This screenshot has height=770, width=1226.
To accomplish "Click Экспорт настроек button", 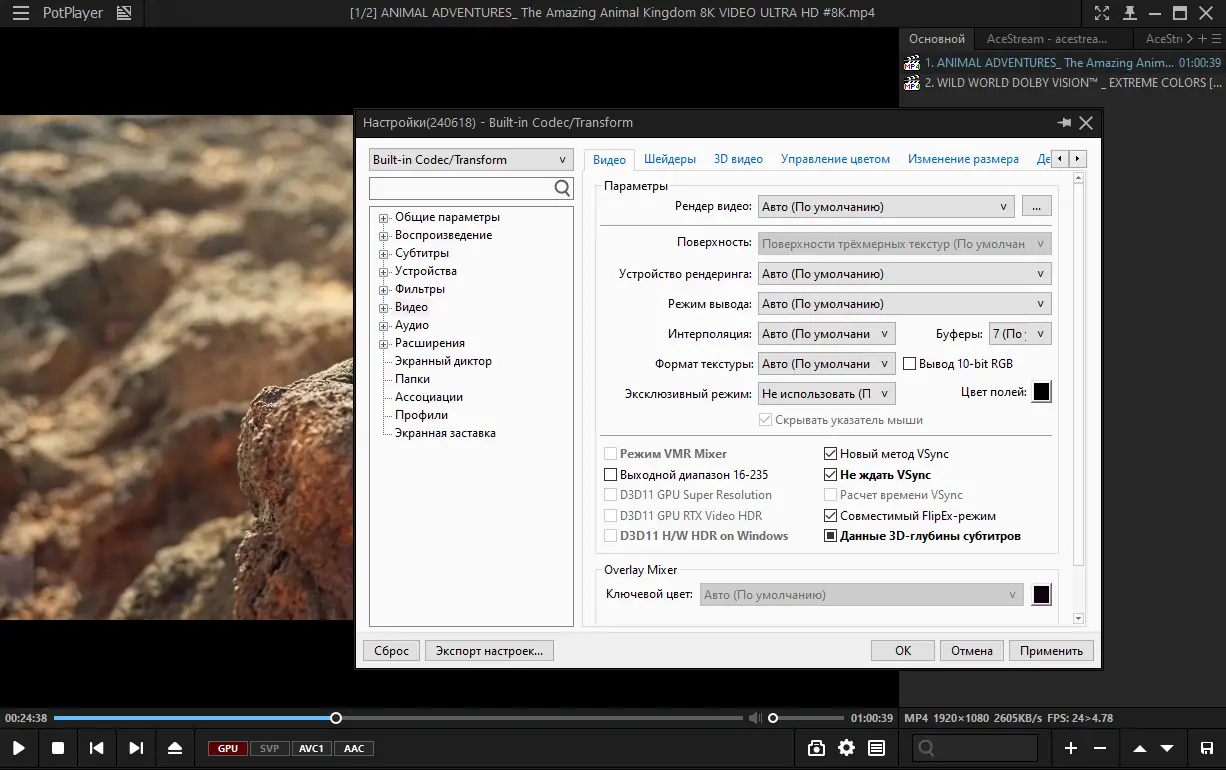I will [x=489, y=650].
